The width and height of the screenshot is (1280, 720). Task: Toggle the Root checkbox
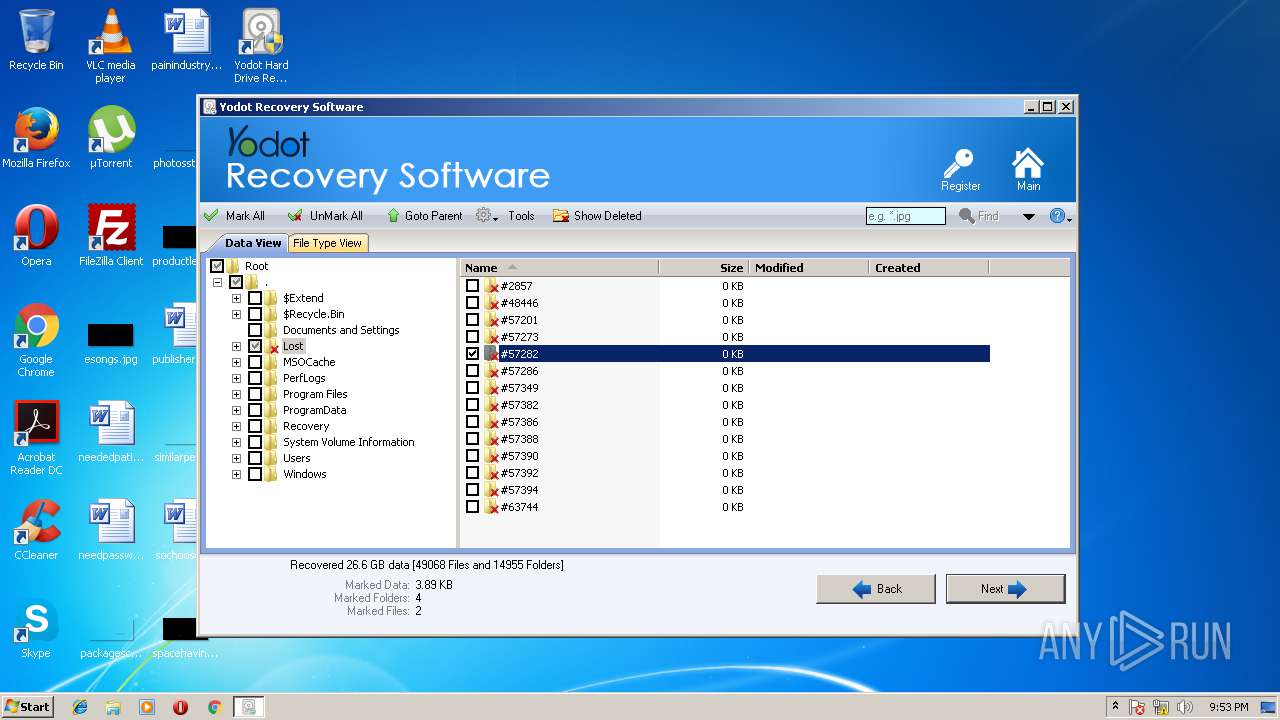pyautogui.click(x=217, y=266)
